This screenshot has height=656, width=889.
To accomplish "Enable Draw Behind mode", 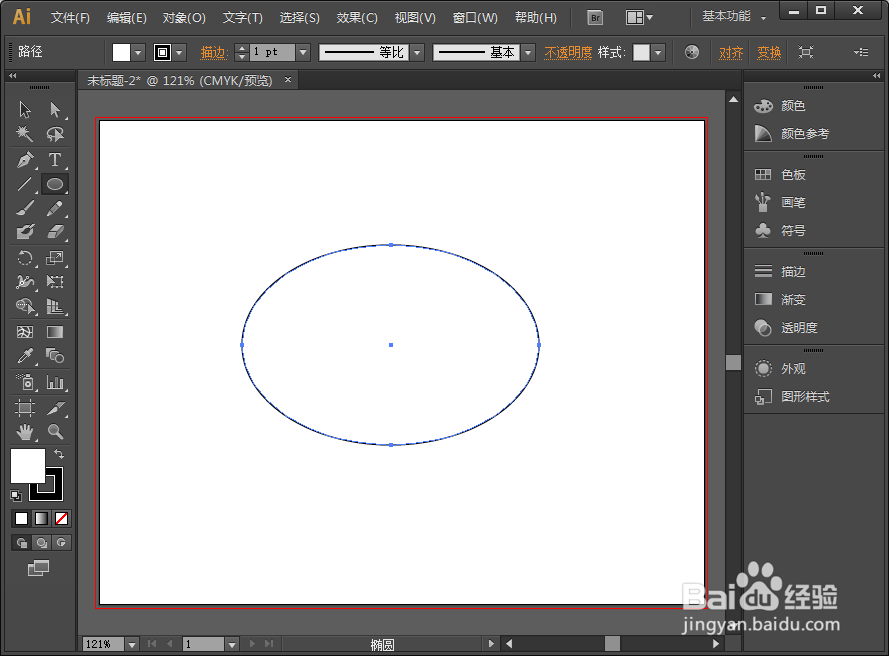I will (41, 543).
